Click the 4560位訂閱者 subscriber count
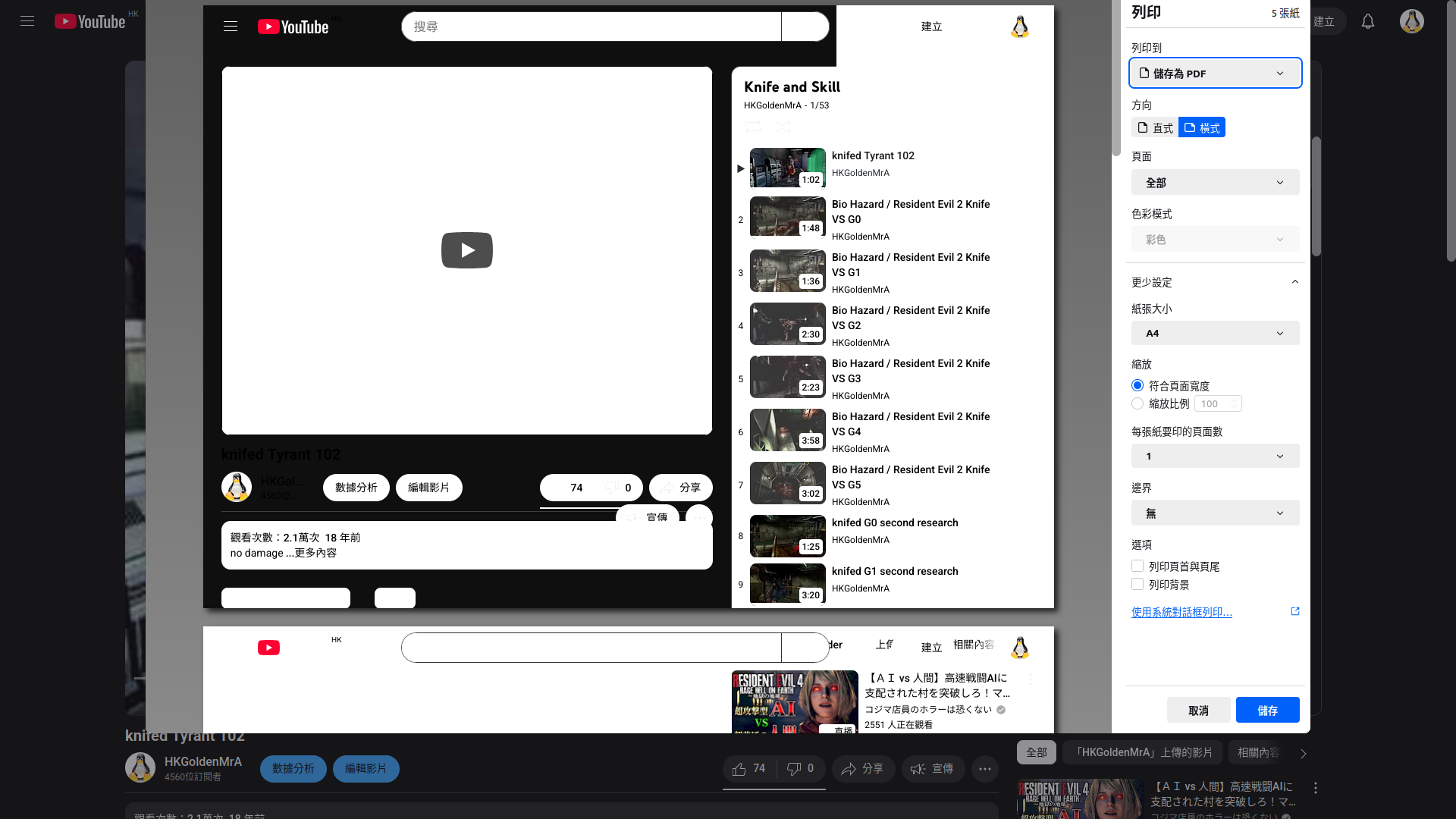The width and height of the screenshot is (1456, 819). (193, 777)
